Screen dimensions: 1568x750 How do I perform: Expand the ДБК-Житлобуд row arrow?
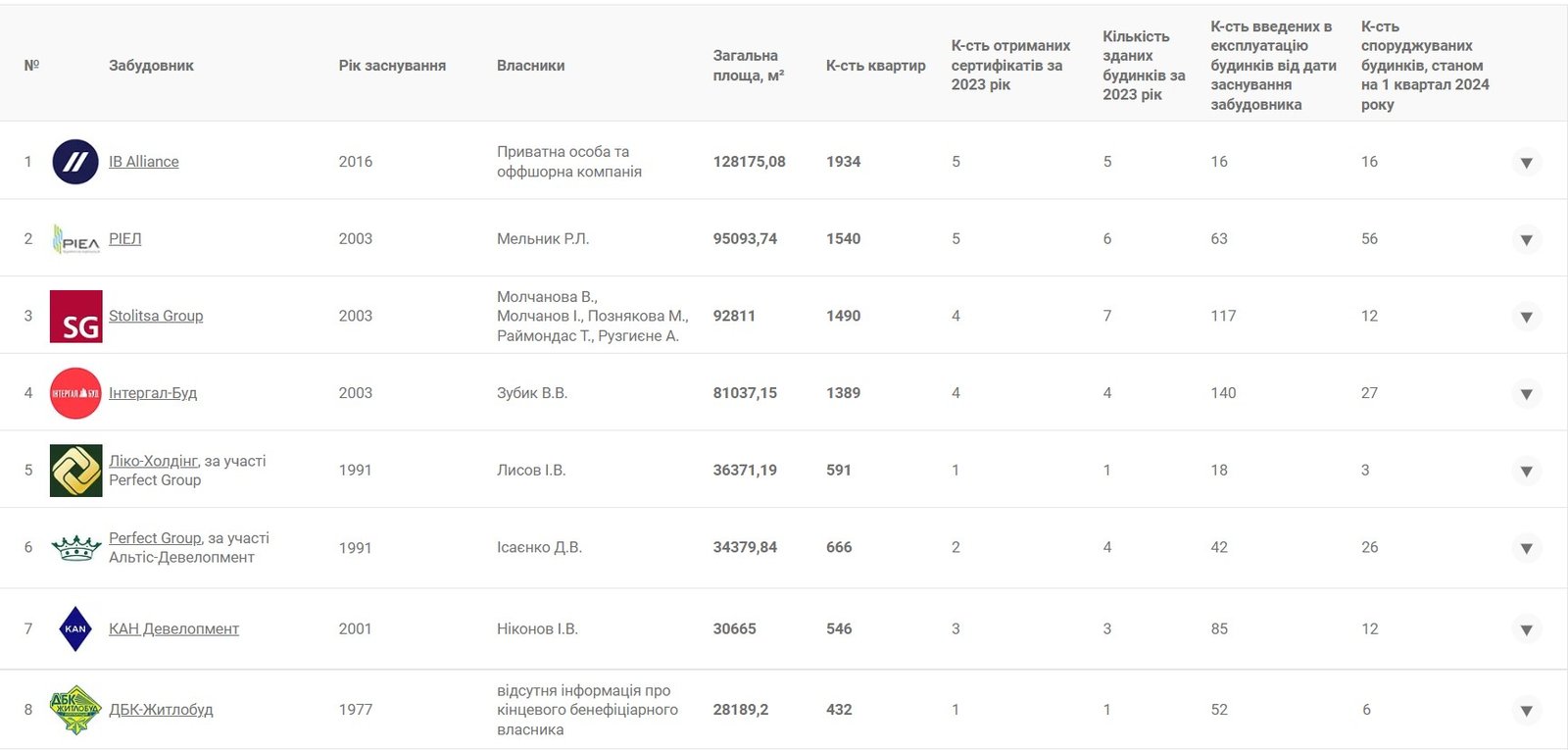click(x=1526, y=711)
